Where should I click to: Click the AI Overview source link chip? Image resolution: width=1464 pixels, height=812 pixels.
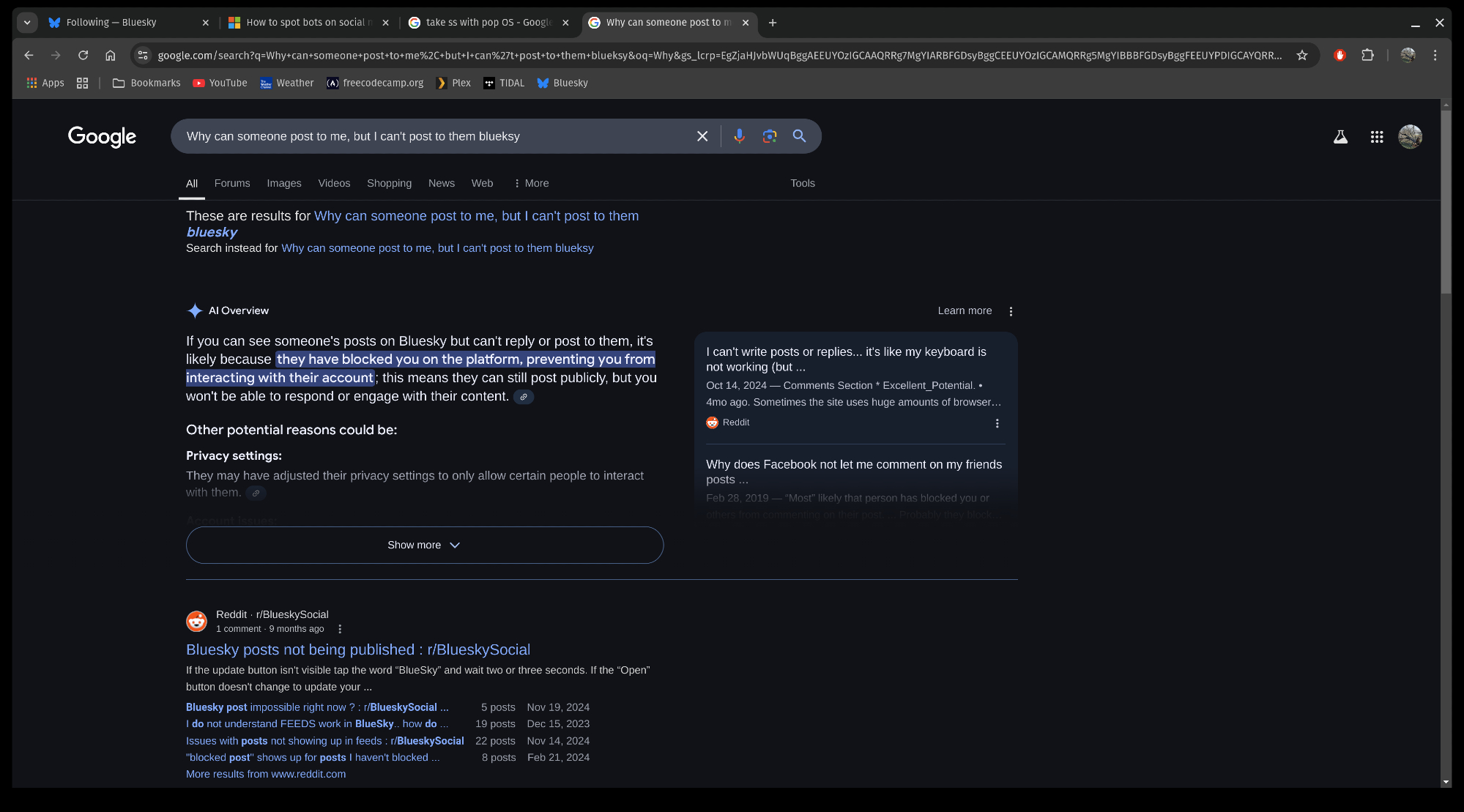[x=523, y=397]
